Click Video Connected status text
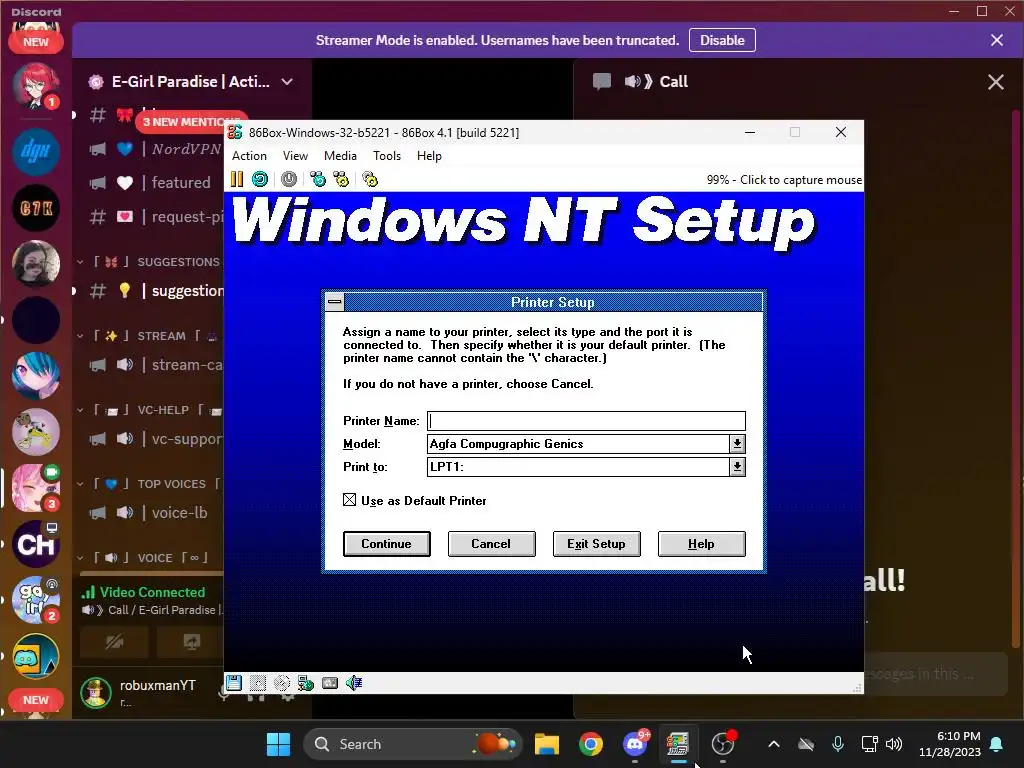 [152, 592]
